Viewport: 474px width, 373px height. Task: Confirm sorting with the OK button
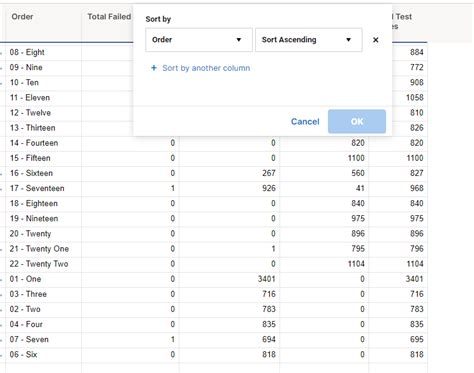[x=357, y=121]
